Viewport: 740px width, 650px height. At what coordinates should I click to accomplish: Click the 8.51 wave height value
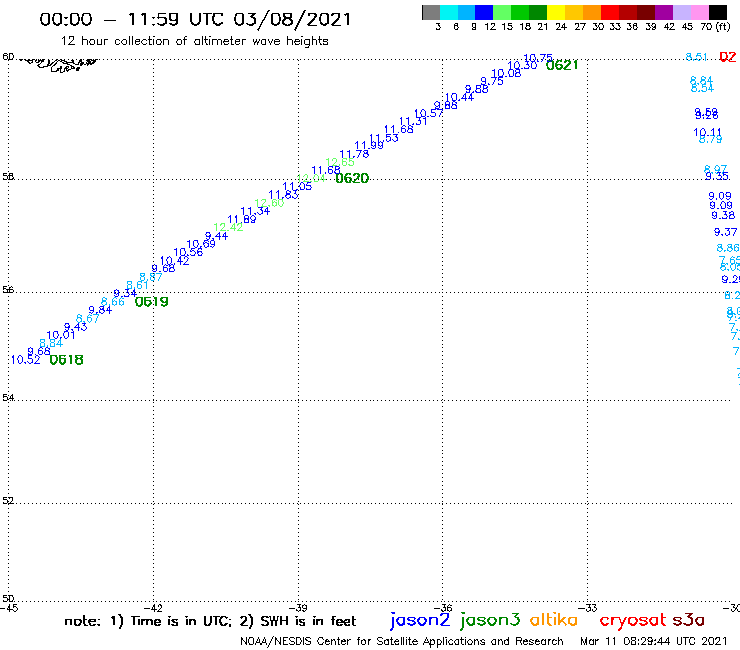click(696, 57)
